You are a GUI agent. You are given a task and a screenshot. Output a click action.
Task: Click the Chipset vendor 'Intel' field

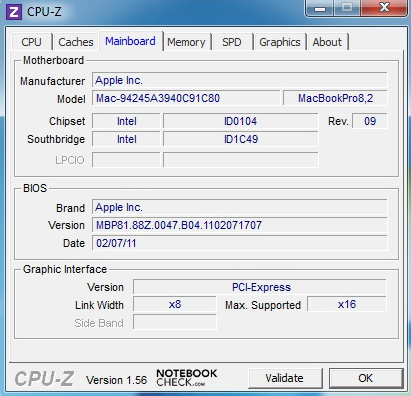[126, 121]
